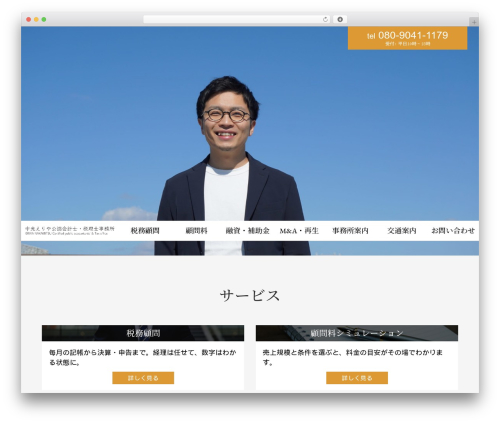500x423 pixels.
Task: Click the yellow minimize window button
Action: 36,20
